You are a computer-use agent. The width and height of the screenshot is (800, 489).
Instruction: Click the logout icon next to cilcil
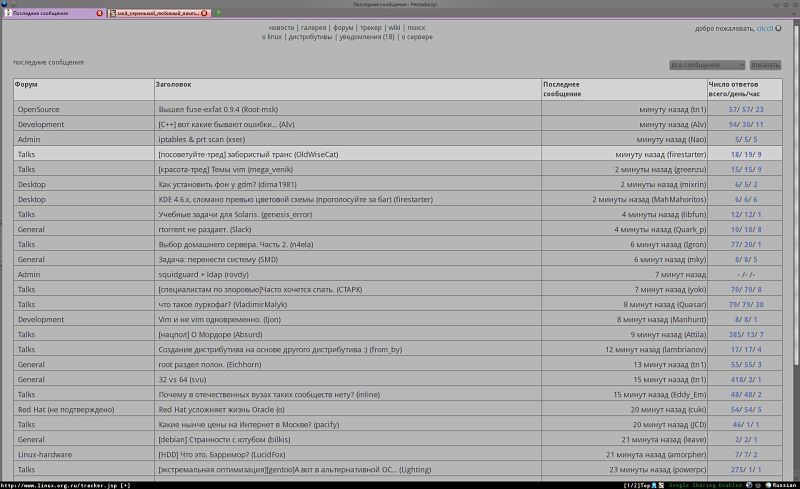click(779, 29)
